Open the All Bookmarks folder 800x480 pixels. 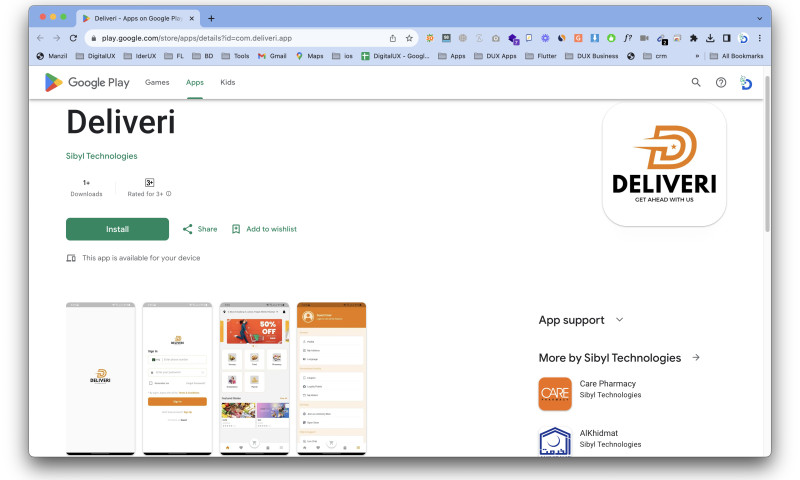(737, 56)
